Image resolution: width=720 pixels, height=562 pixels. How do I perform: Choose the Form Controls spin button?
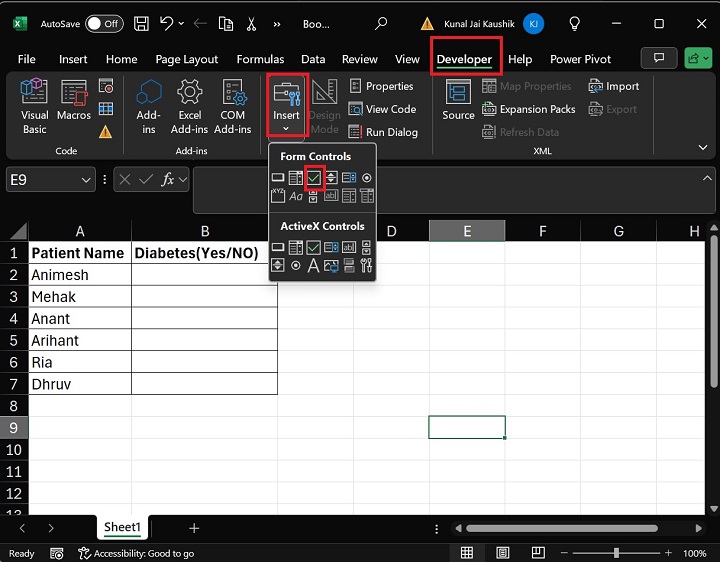pos(331,178)
